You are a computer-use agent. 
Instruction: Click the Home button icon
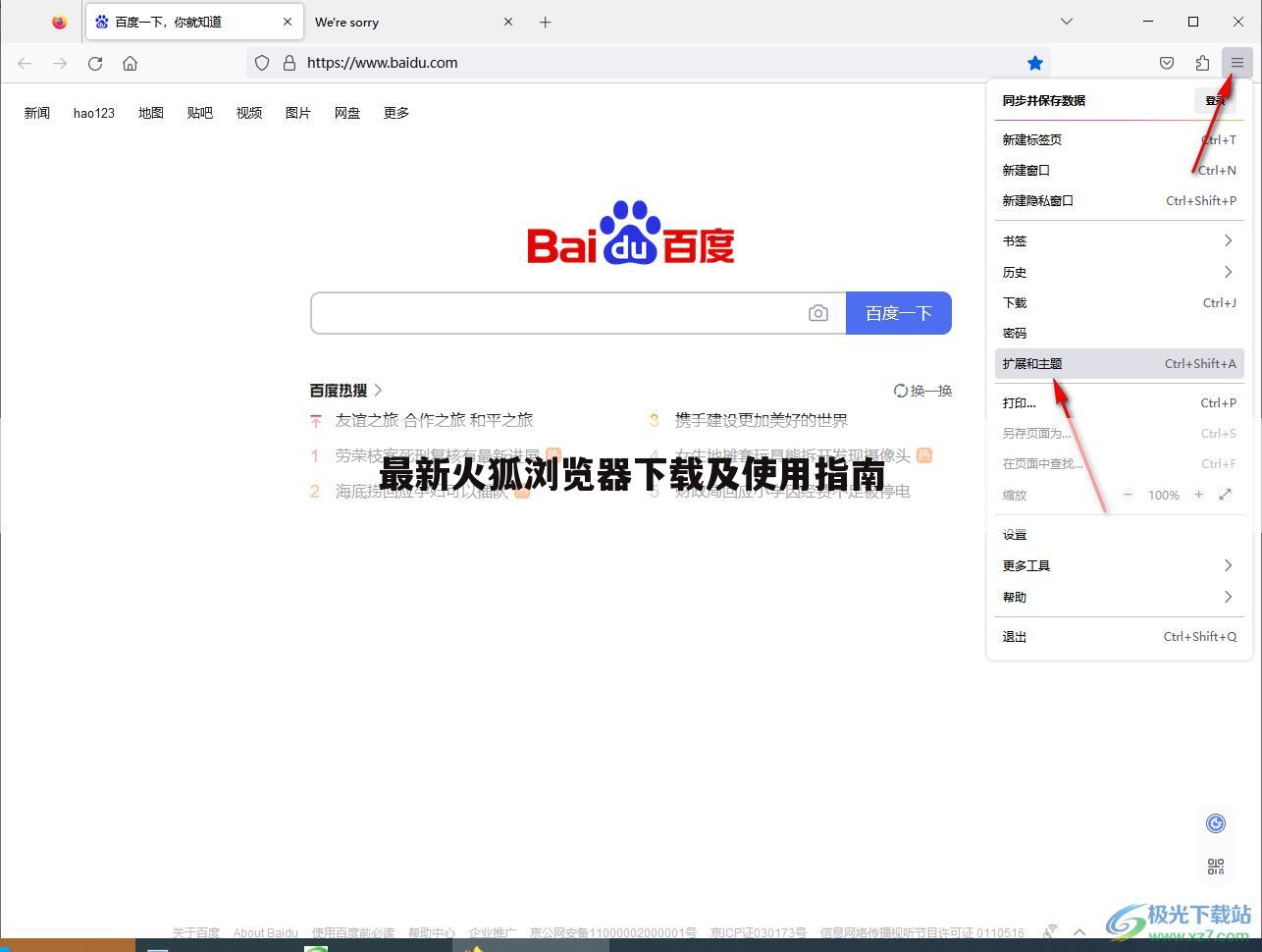130,63
